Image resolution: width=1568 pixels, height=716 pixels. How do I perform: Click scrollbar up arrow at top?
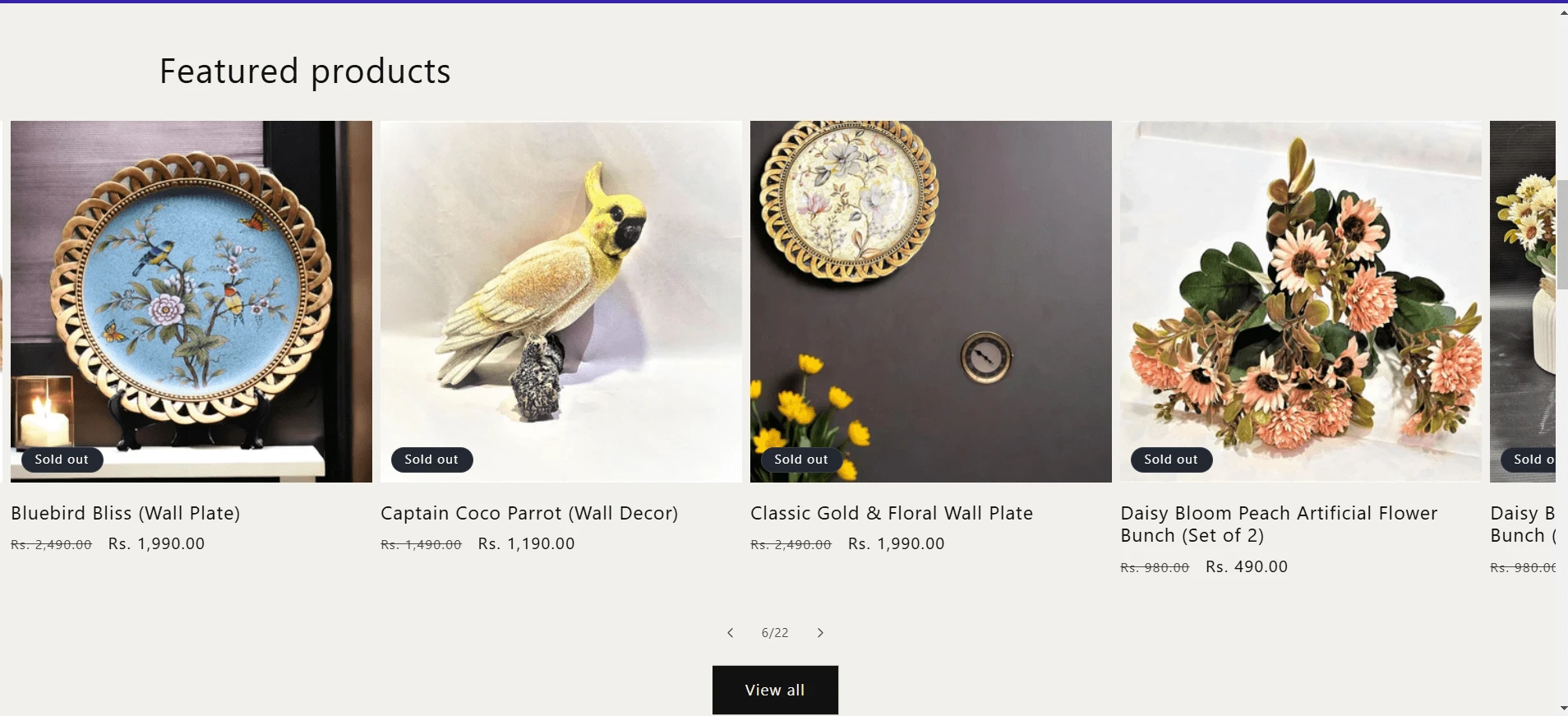point(1562,12)
